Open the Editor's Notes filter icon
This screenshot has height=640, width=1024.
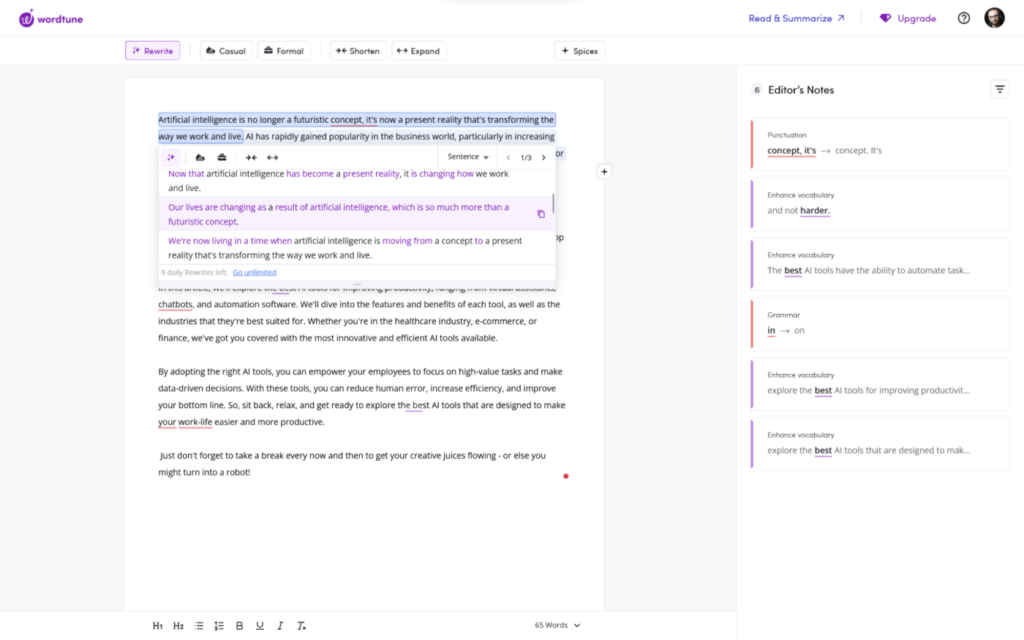[1000, 89]
